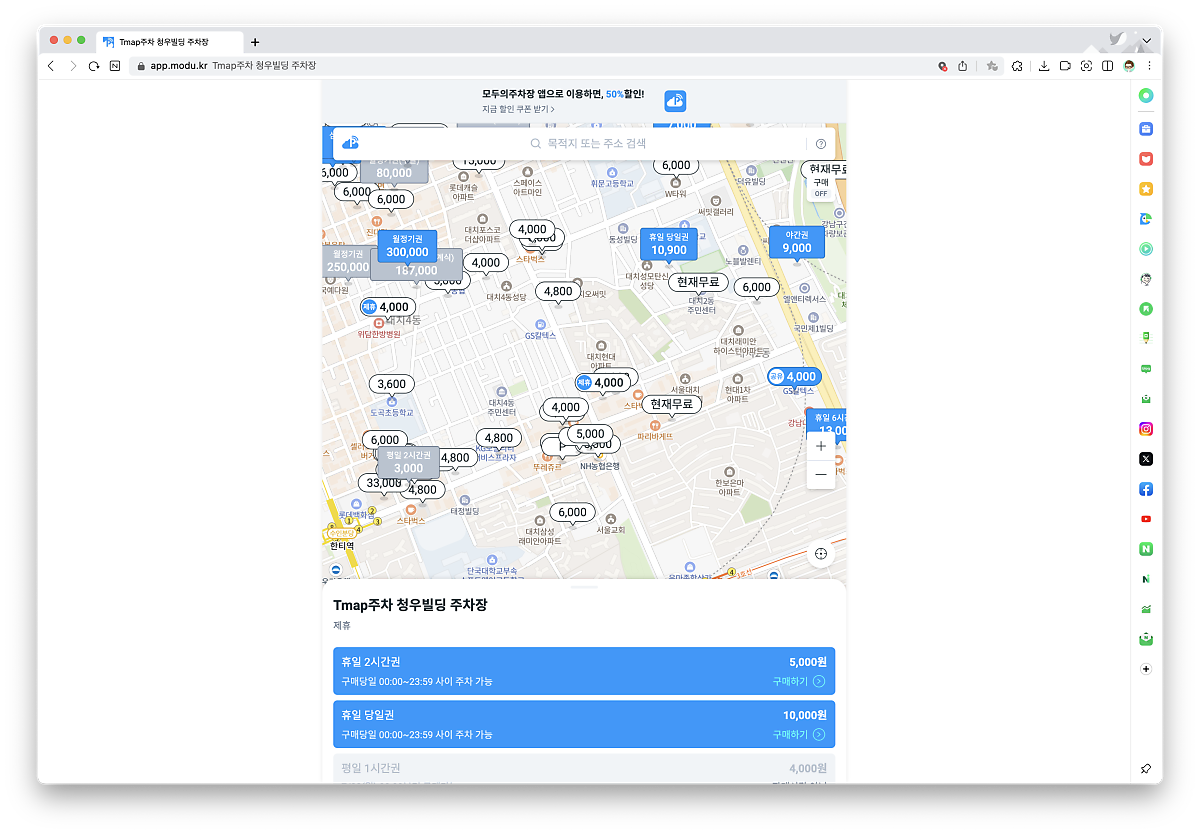Image resolution: width=1200 pixels, height=834 pixels.
Task: Click the 목적지 또는 주소 검색 search field
Action: coord(588,144)
